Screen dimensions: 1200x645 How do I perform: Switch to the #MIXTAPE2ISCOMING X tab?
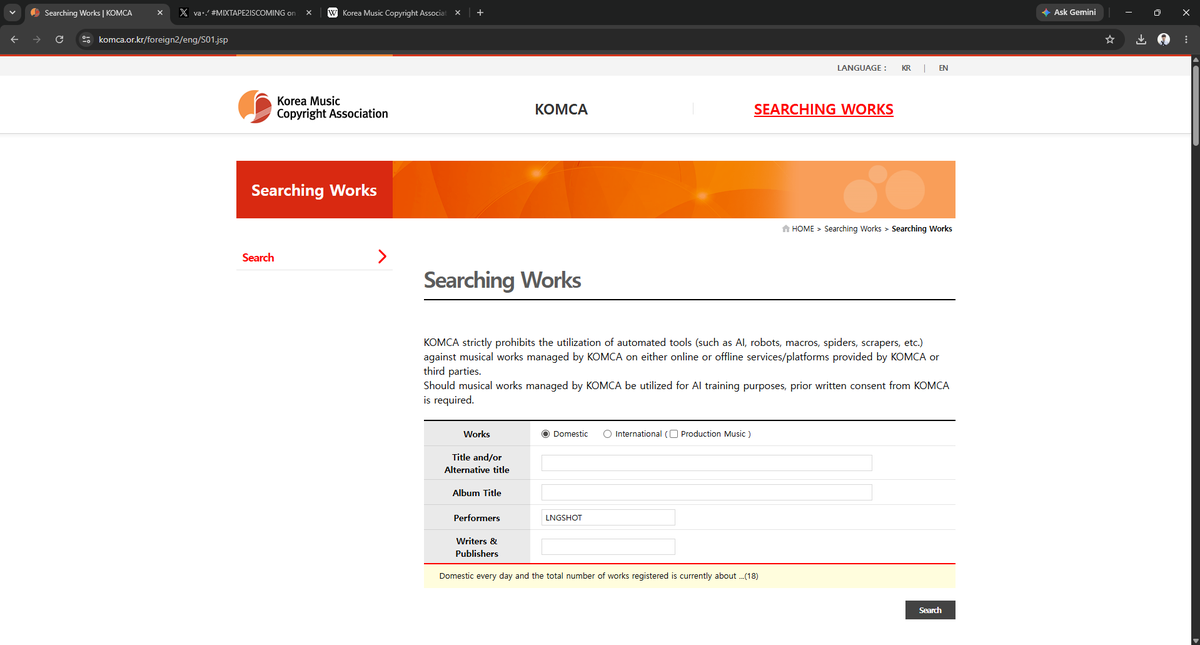coord(247,13)
